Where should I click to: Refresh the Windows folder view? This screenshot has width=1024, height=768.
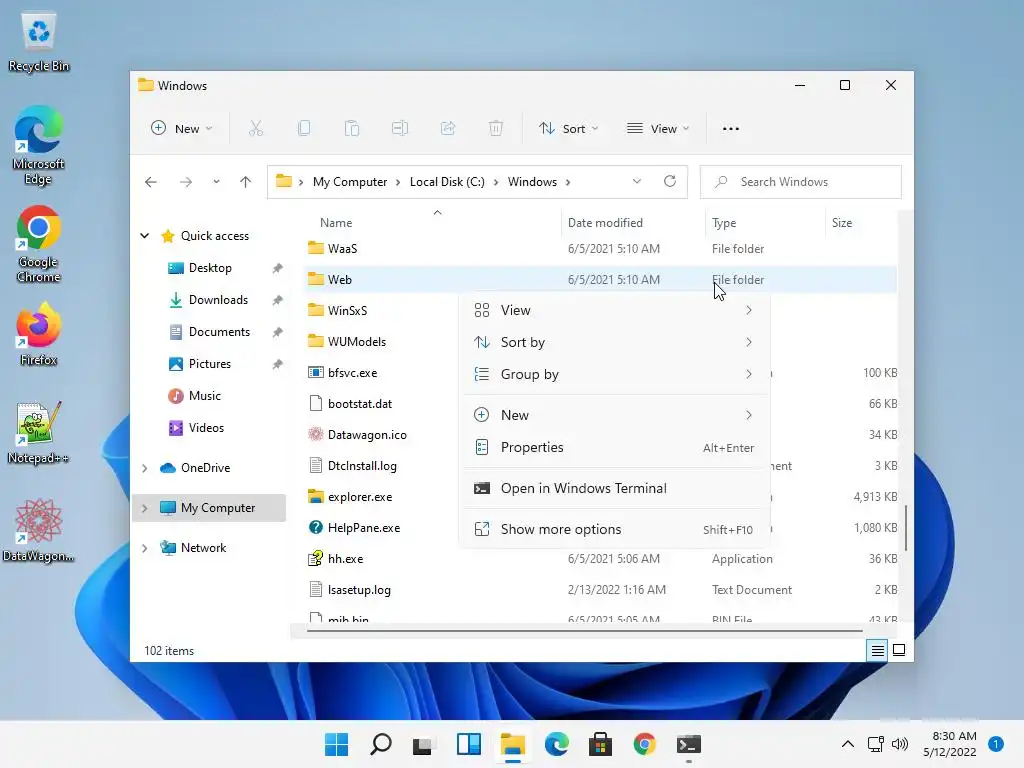coord(670,182)
